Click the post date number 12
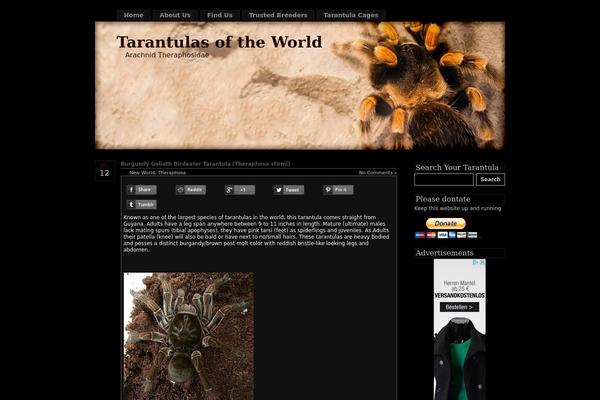600x400 pixels. pyautogui.click(x=104, y=173)
